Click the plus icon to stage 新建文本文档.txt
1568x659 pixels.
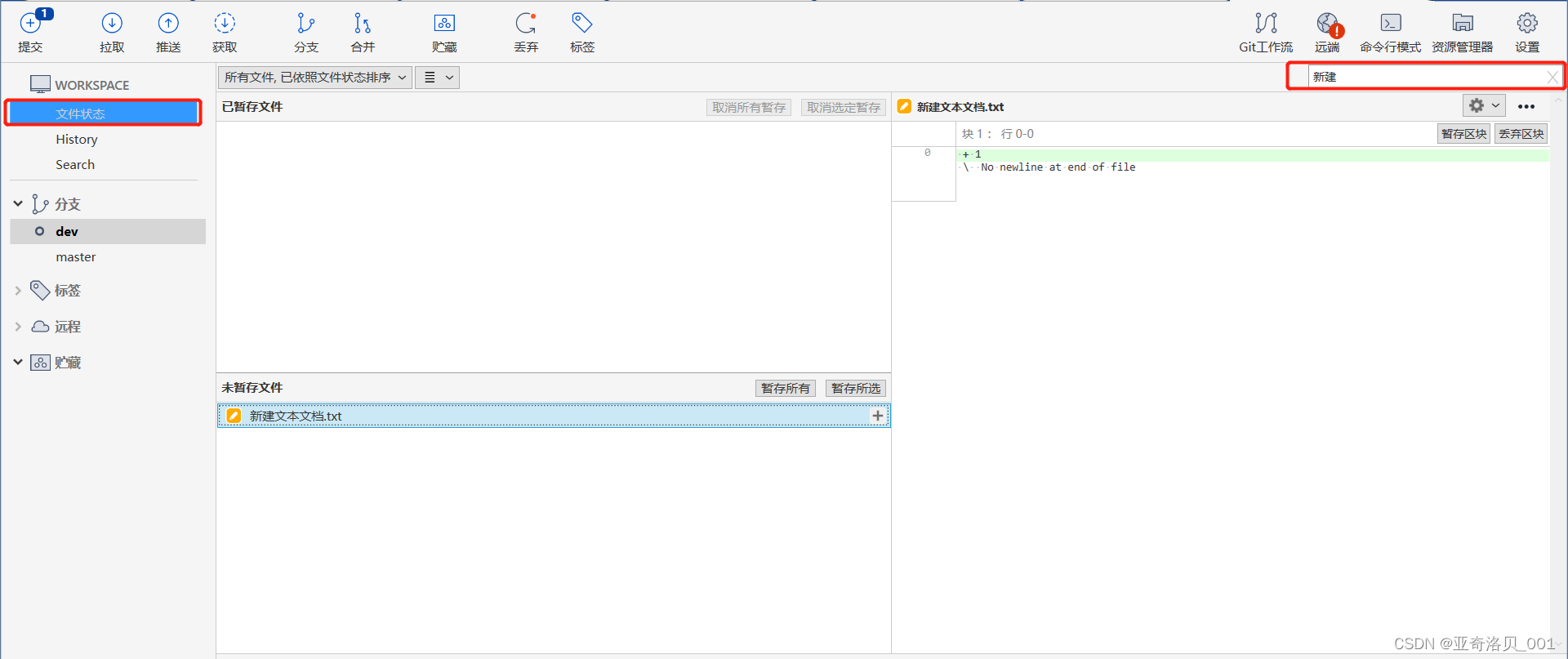coord(878,416)
